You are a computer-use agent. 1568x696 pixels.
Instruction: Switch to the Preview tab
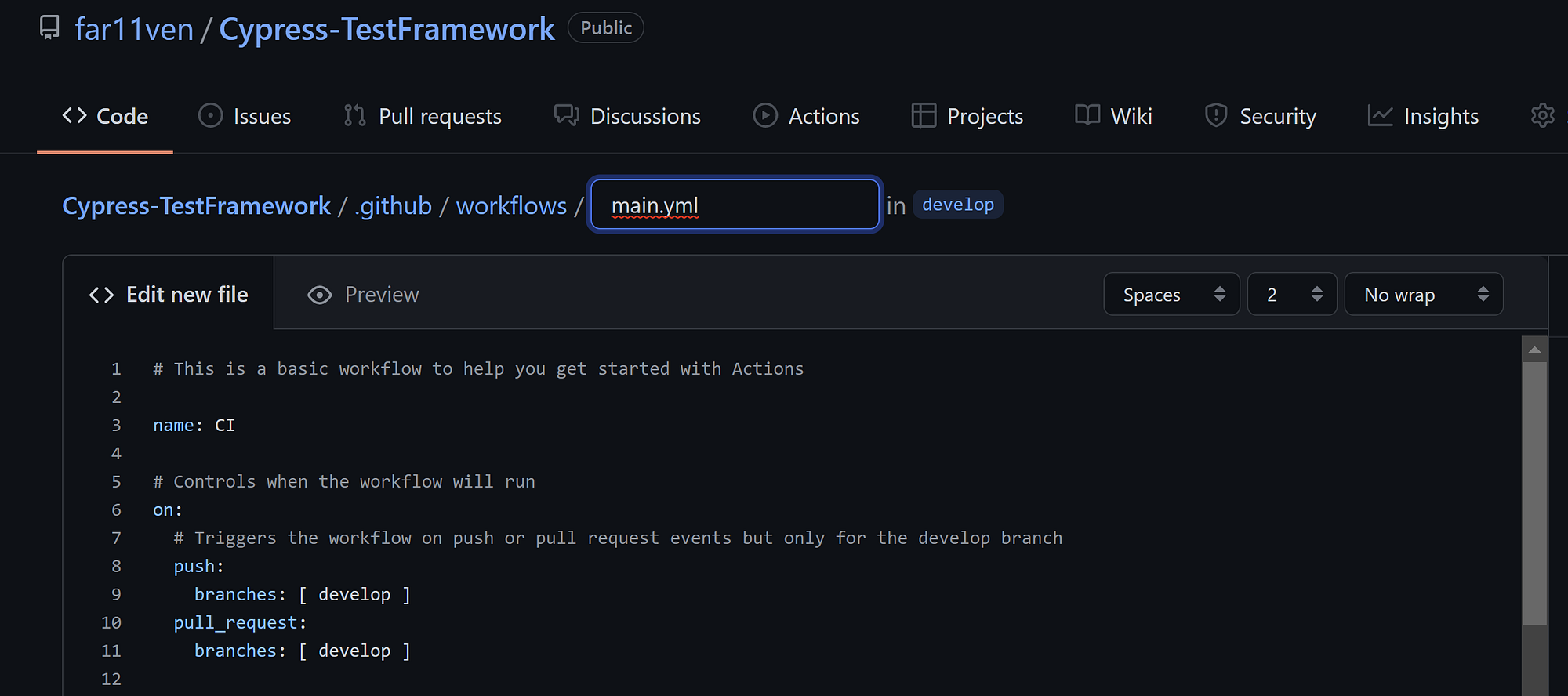(x=363, y=295)
